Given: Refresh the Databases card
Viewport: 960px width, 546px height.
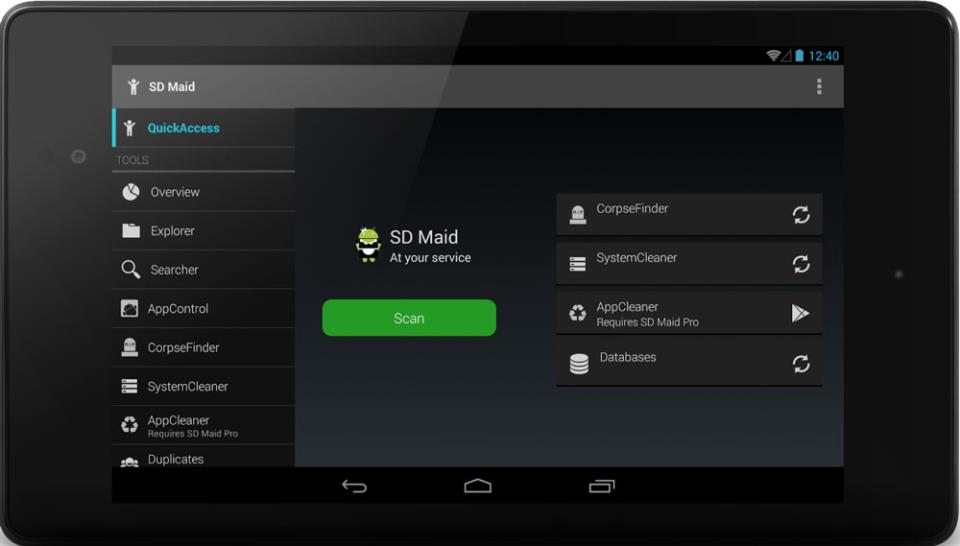Looking at the screenshot, I should point(801,364).
